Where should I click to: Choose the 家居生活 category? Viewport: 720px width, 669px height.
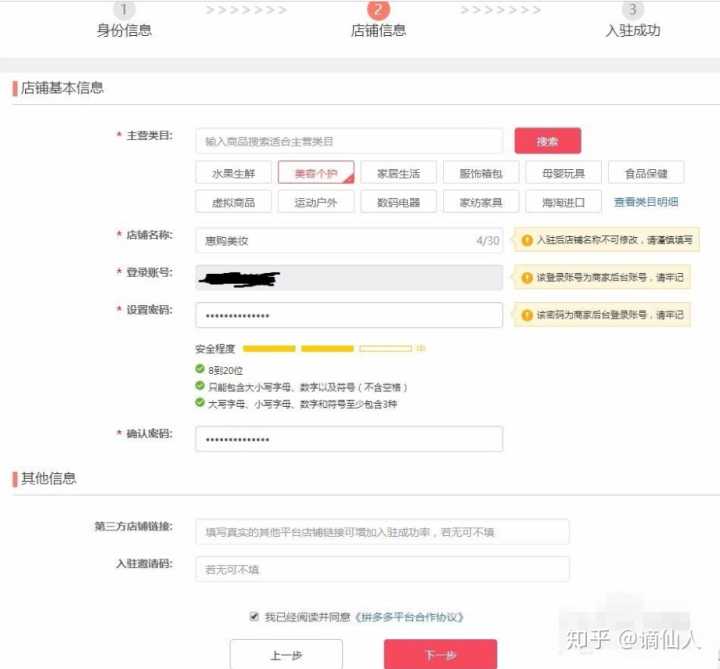pos(399,173)
